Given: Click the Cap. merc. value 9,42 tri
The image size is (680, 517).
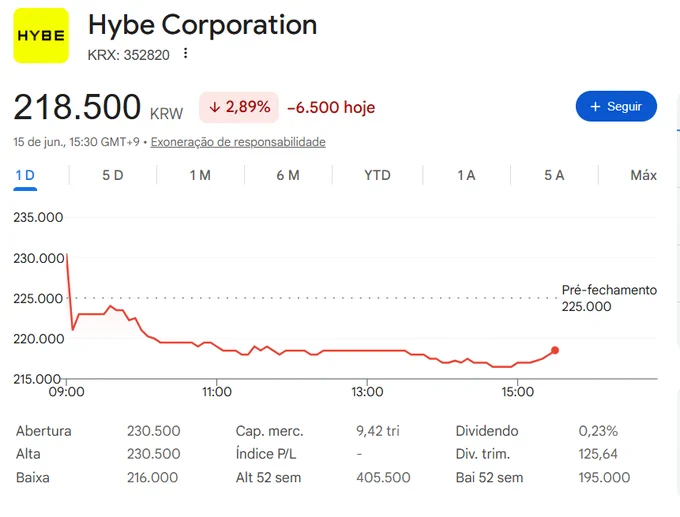Looking at the screenshot, I should click(378, 431).
